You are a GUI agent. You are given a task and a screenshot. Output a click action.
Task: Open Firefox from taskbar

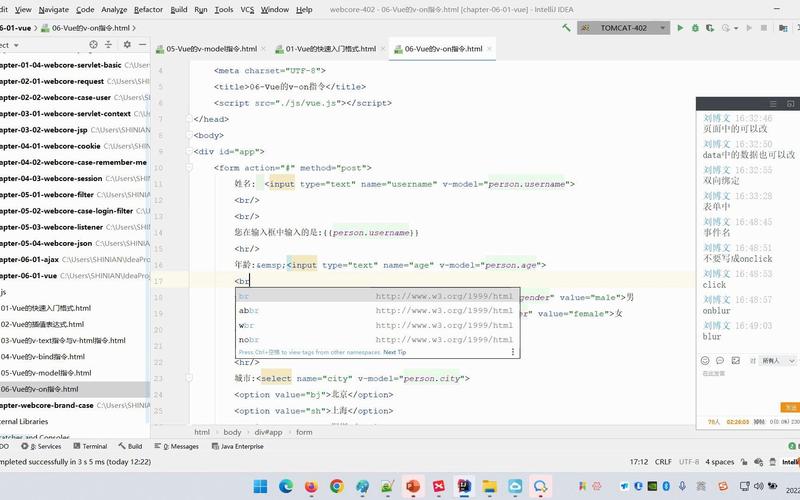point(311,486)
